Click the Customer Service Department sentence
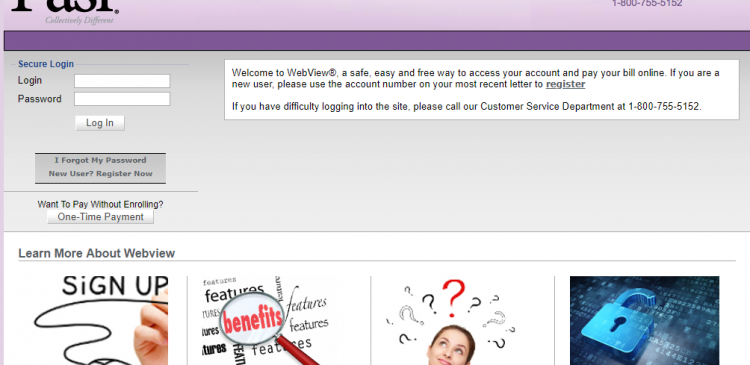The height and width of the screenshot is (365, 750). [466, 106]
